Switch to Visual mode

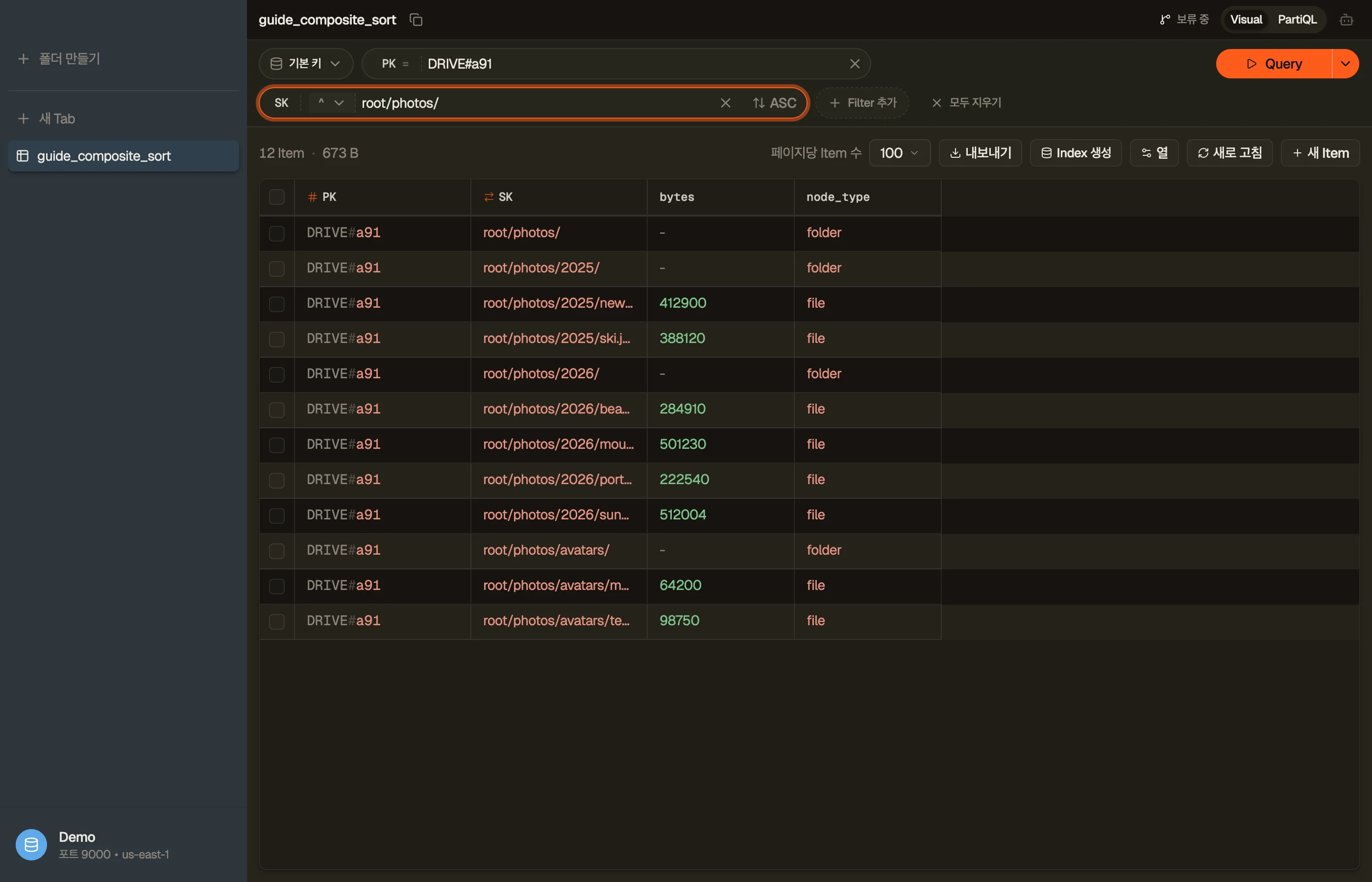pos(1246,20)
